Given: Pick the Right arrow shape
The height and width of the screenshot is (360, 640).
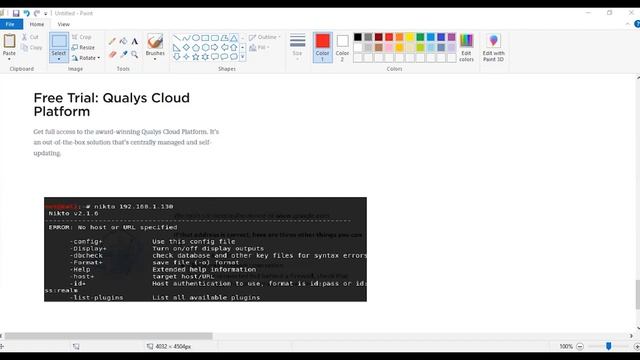Looking at the screenshot, I should (x=215, y=47).
